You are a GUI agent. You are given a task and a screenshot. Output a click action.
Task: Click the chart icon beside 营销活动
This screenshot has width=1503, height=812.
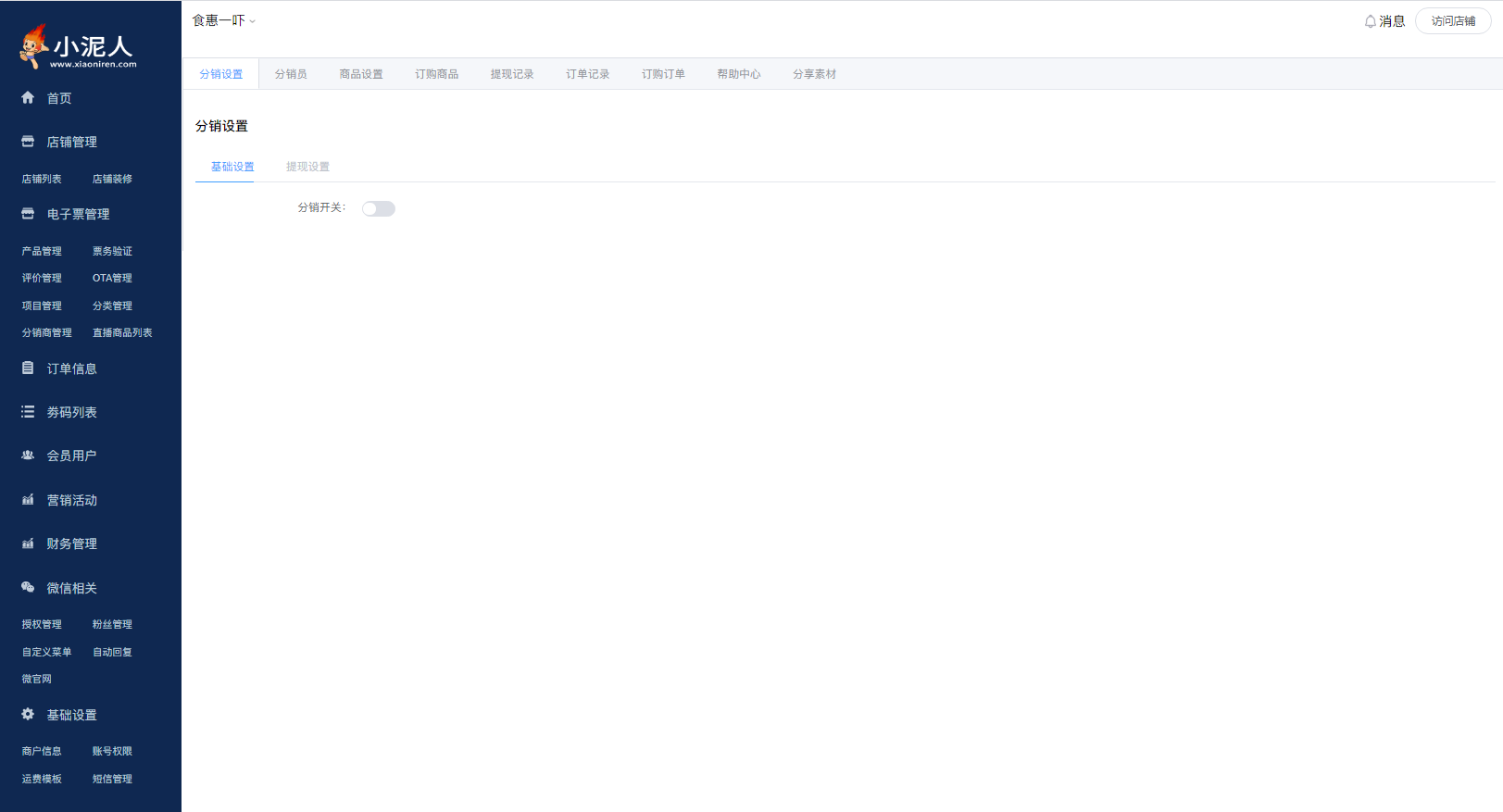(x=28, y=500)
